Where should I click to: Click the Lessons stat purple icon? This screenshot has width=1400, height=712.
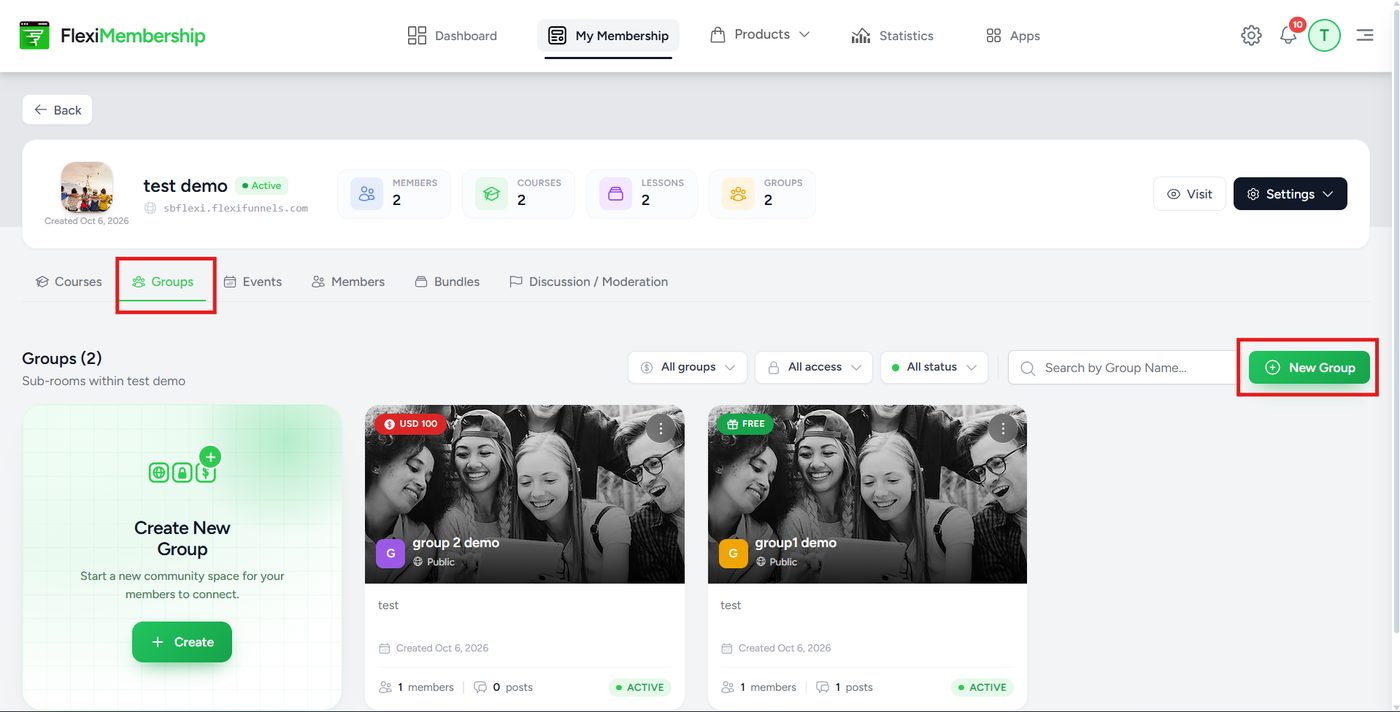pos(615,194)
